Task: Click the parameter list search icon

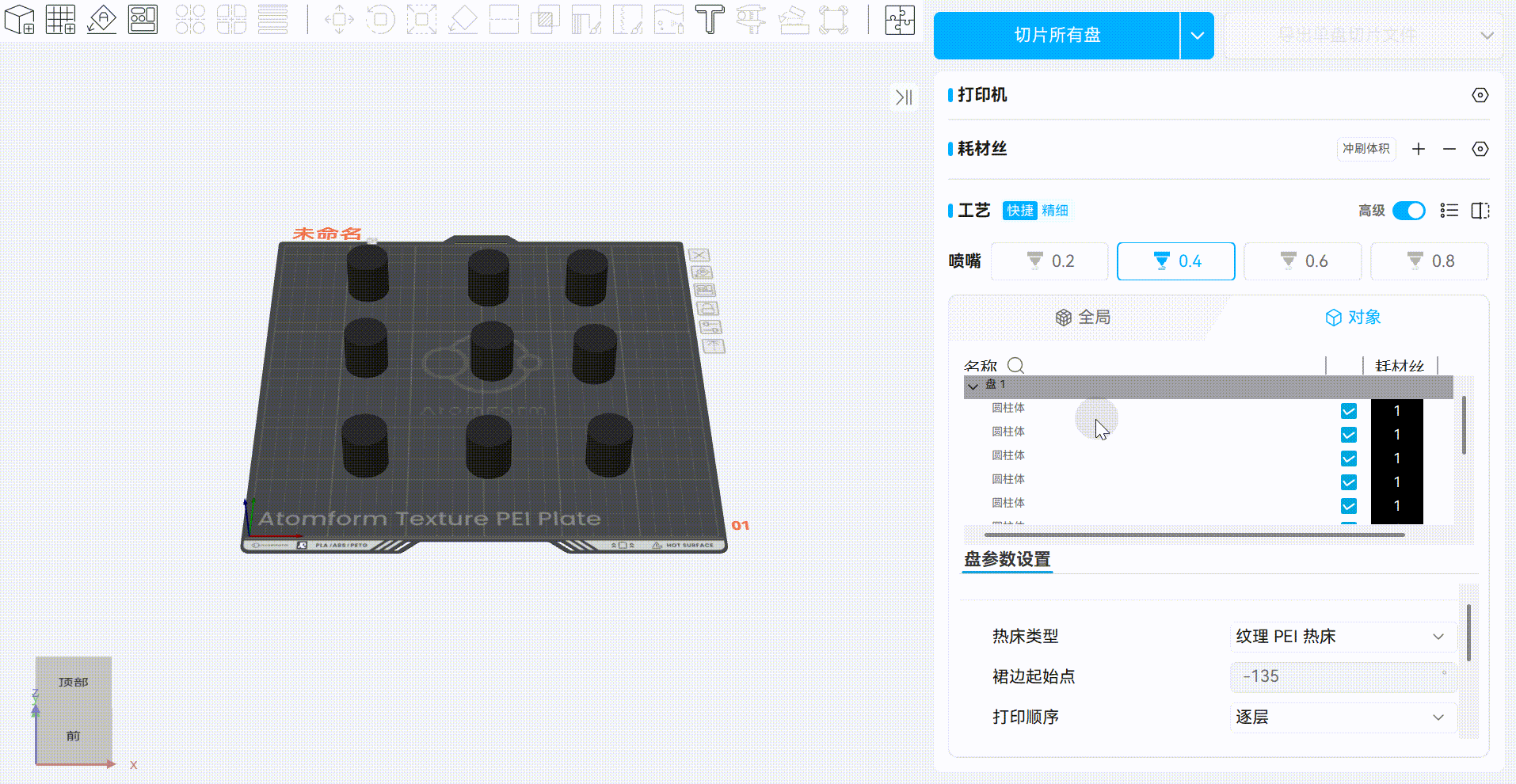Action: [1449, 211]
